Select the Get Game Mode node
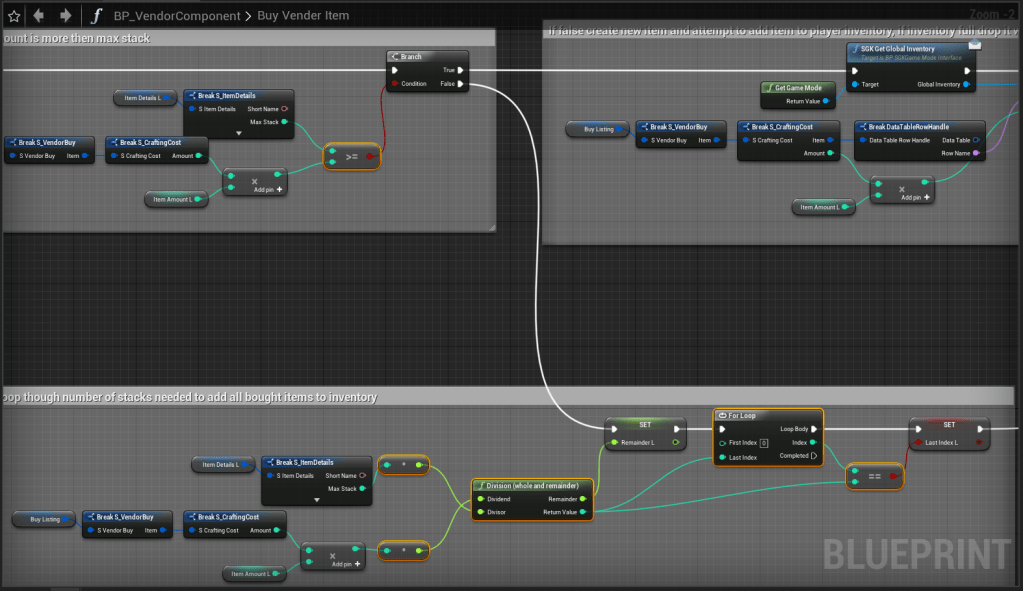Image resolution: width=1023 pixels, height=591 pixels. click(798, 88)
